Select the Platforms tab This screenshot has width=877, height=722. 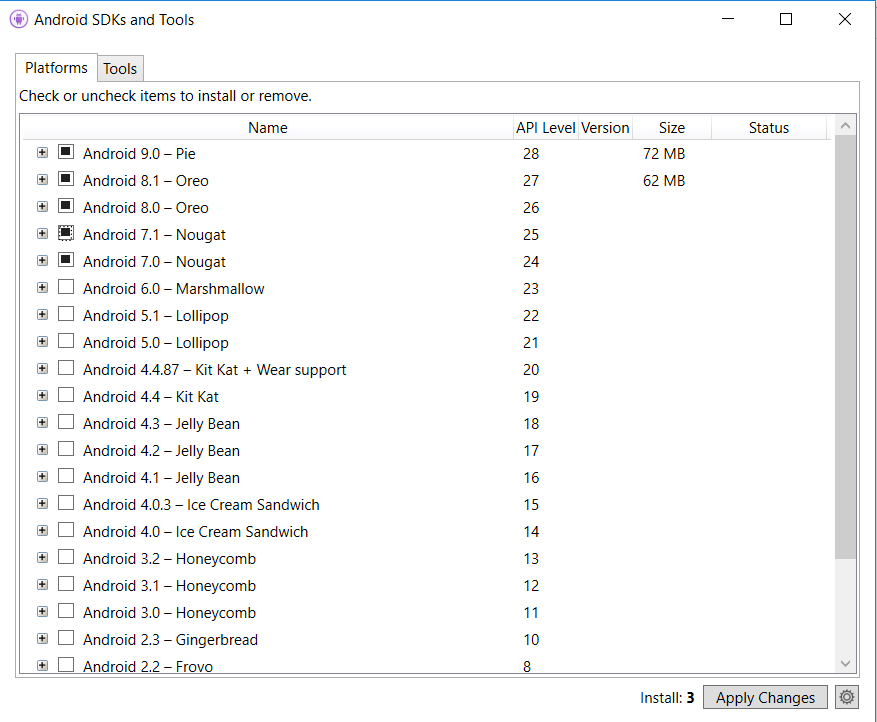pyautogui.click(x=55, y=68)
